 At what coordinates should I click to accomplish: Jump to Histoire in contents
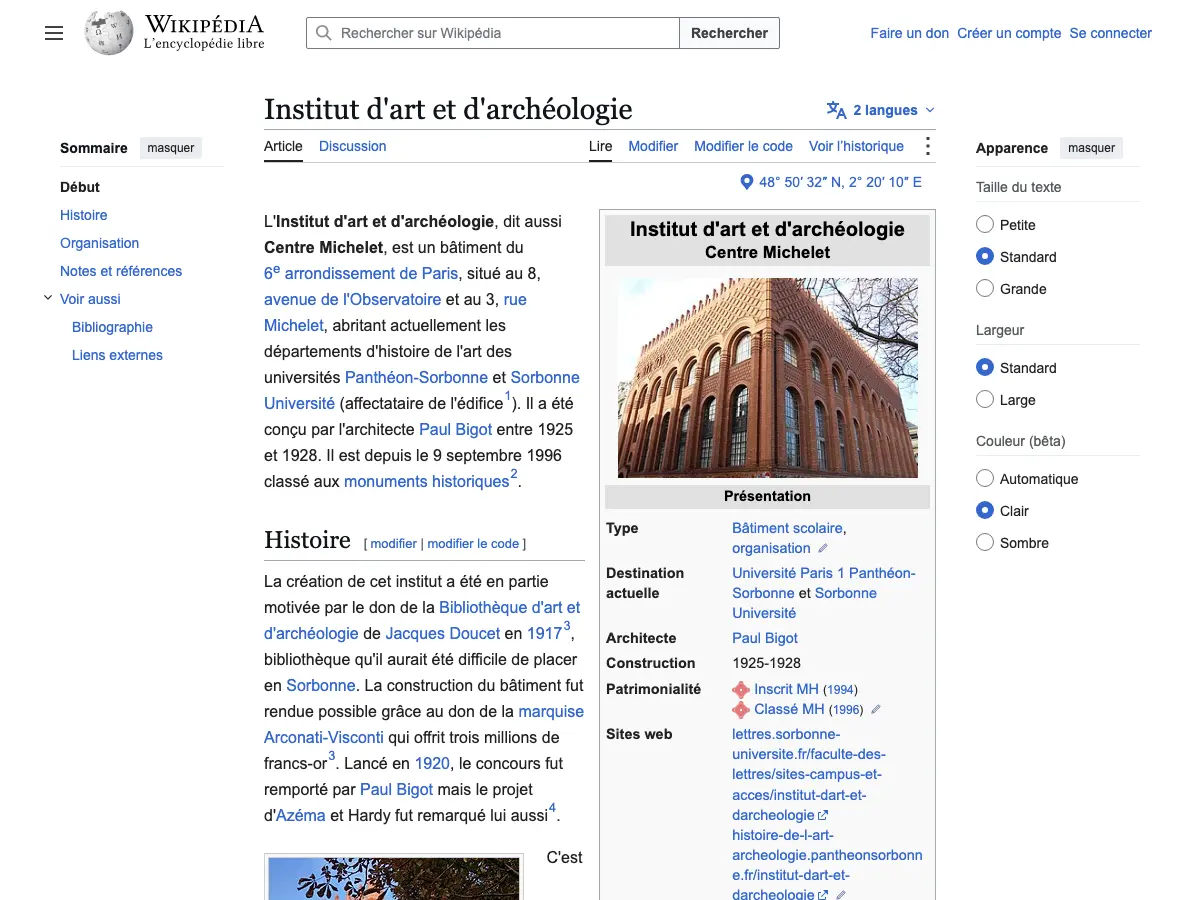tap(83, 215)
